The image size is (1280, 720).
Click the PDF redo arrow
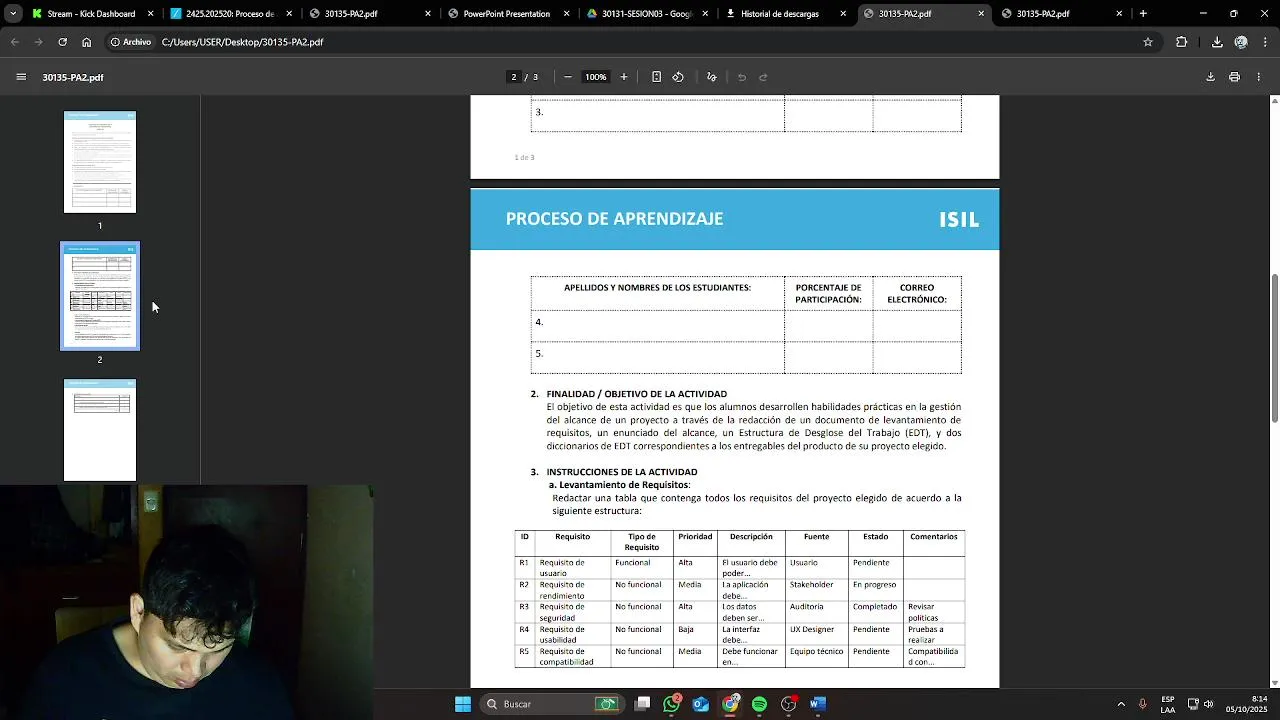[x=763, y=77]
